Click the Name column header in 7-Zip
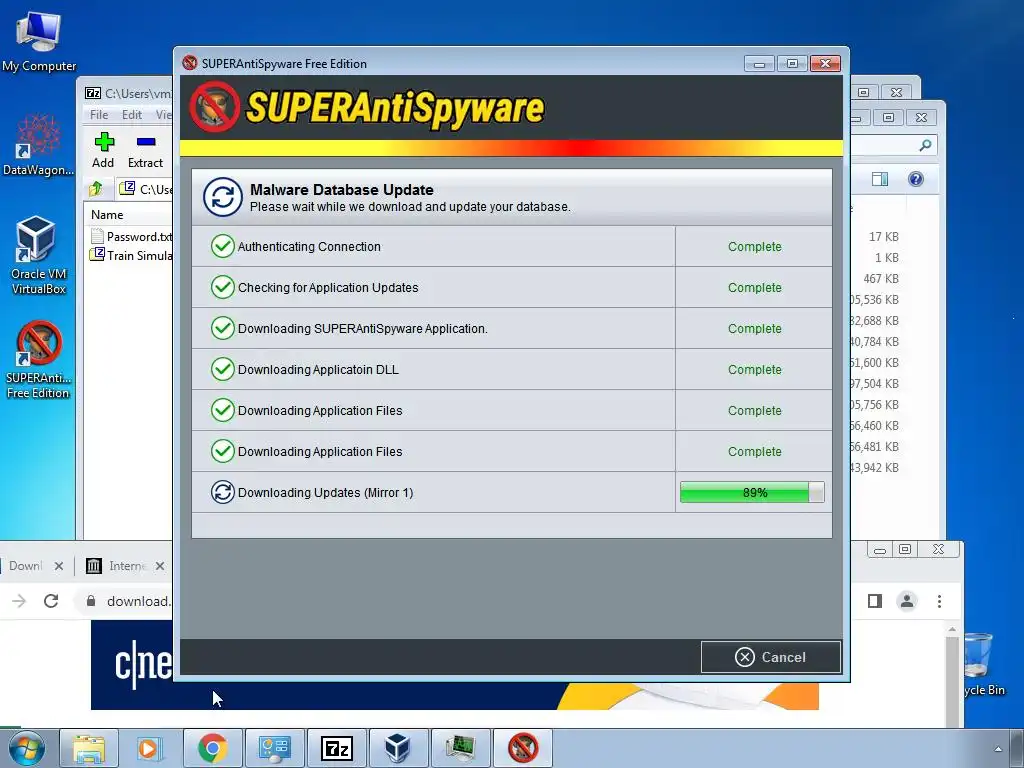Screen dimensions: 1024x768 click(107, 214)
